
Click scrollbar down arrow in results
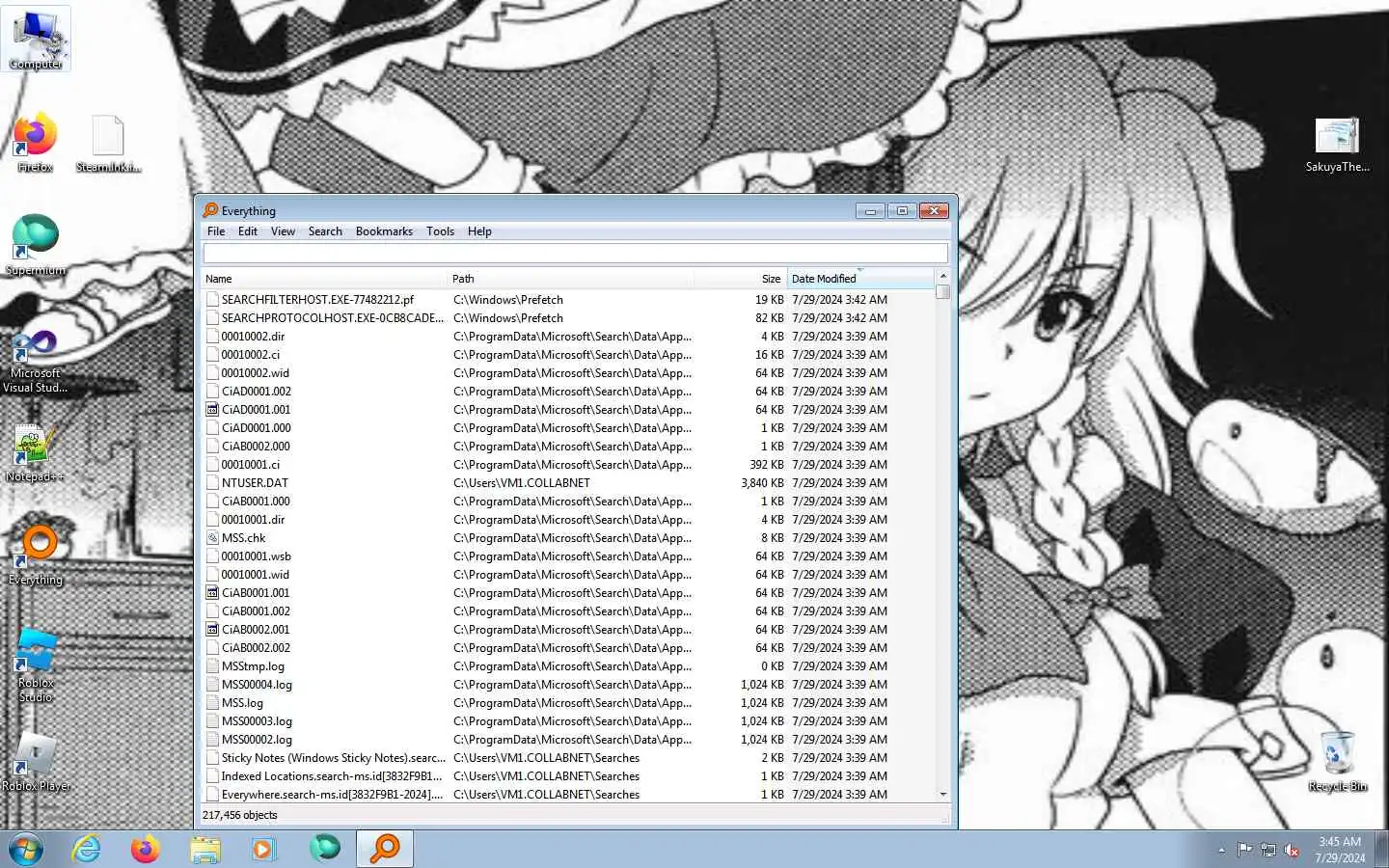[942, 795]
